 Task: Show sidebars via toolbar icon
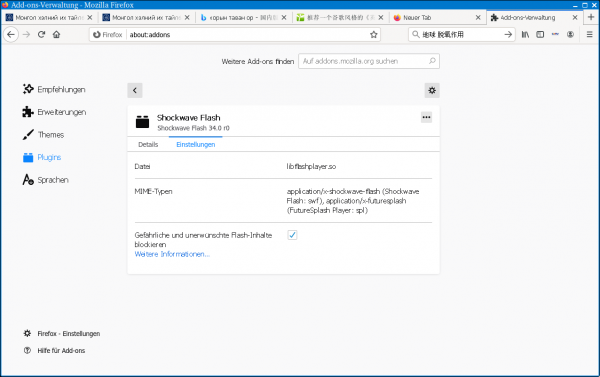(540, 34)
